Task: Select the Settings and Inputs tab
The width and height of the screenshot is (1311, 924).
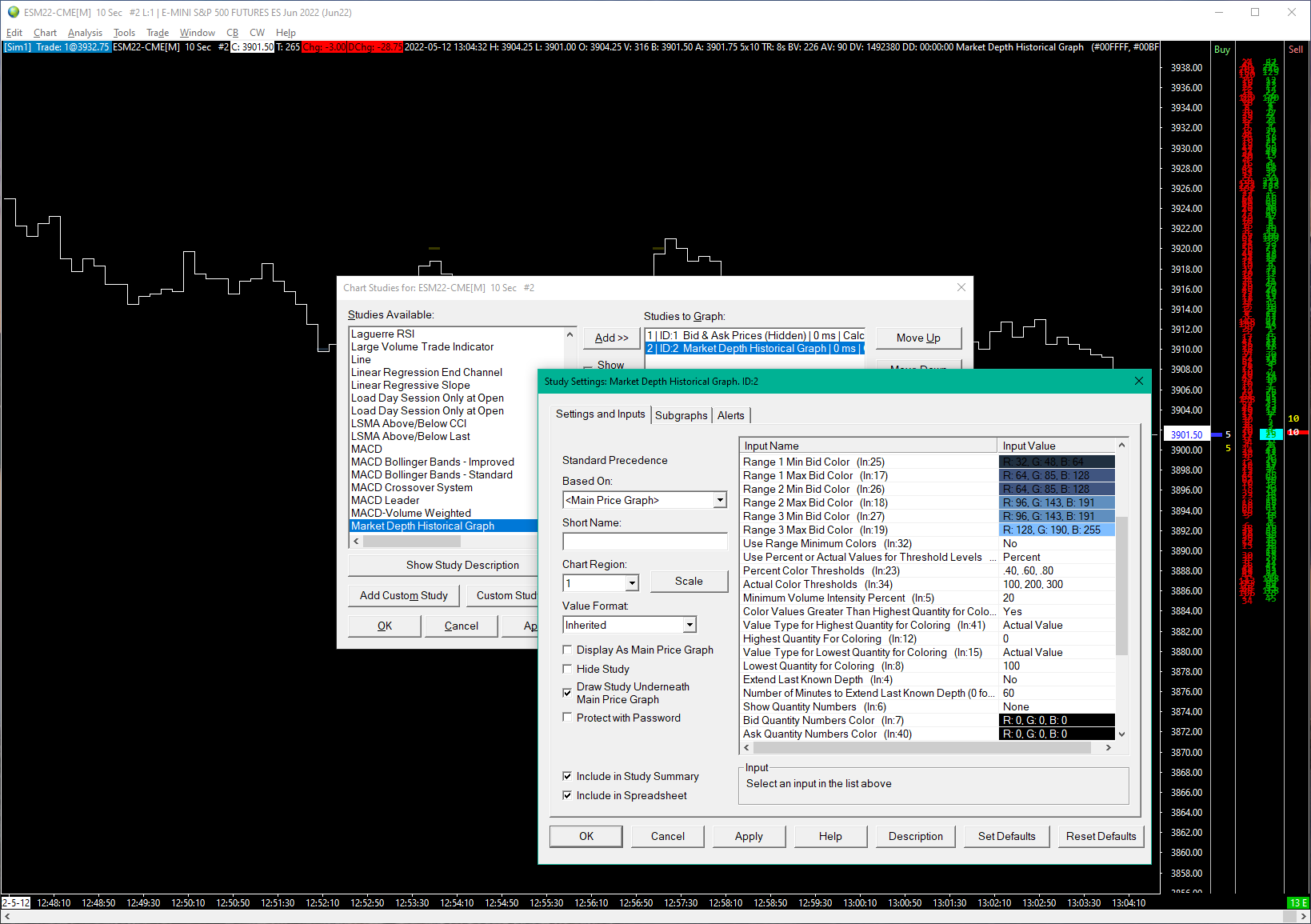Action: click(601, 414)
